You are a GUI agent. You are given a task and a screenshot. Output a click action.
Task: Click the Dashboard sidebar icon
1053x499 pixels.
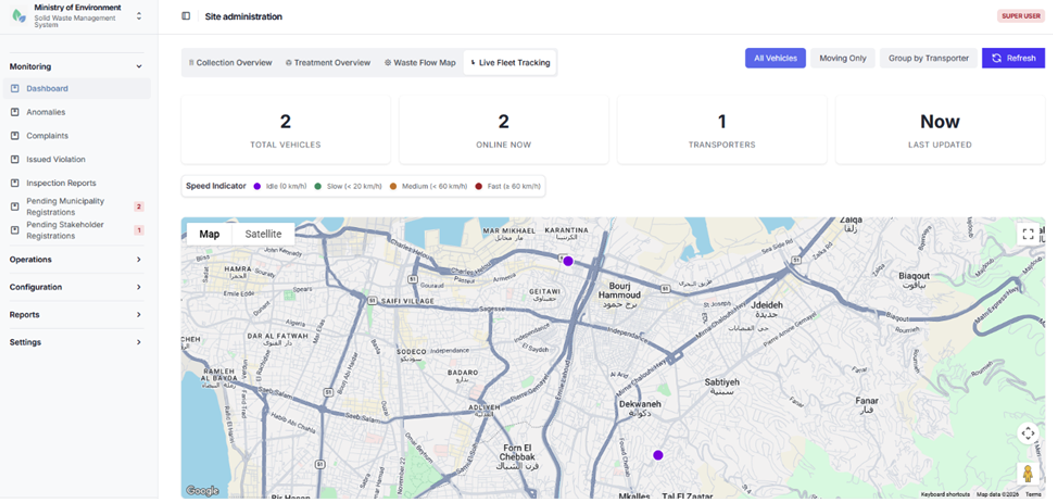(15, 88)
